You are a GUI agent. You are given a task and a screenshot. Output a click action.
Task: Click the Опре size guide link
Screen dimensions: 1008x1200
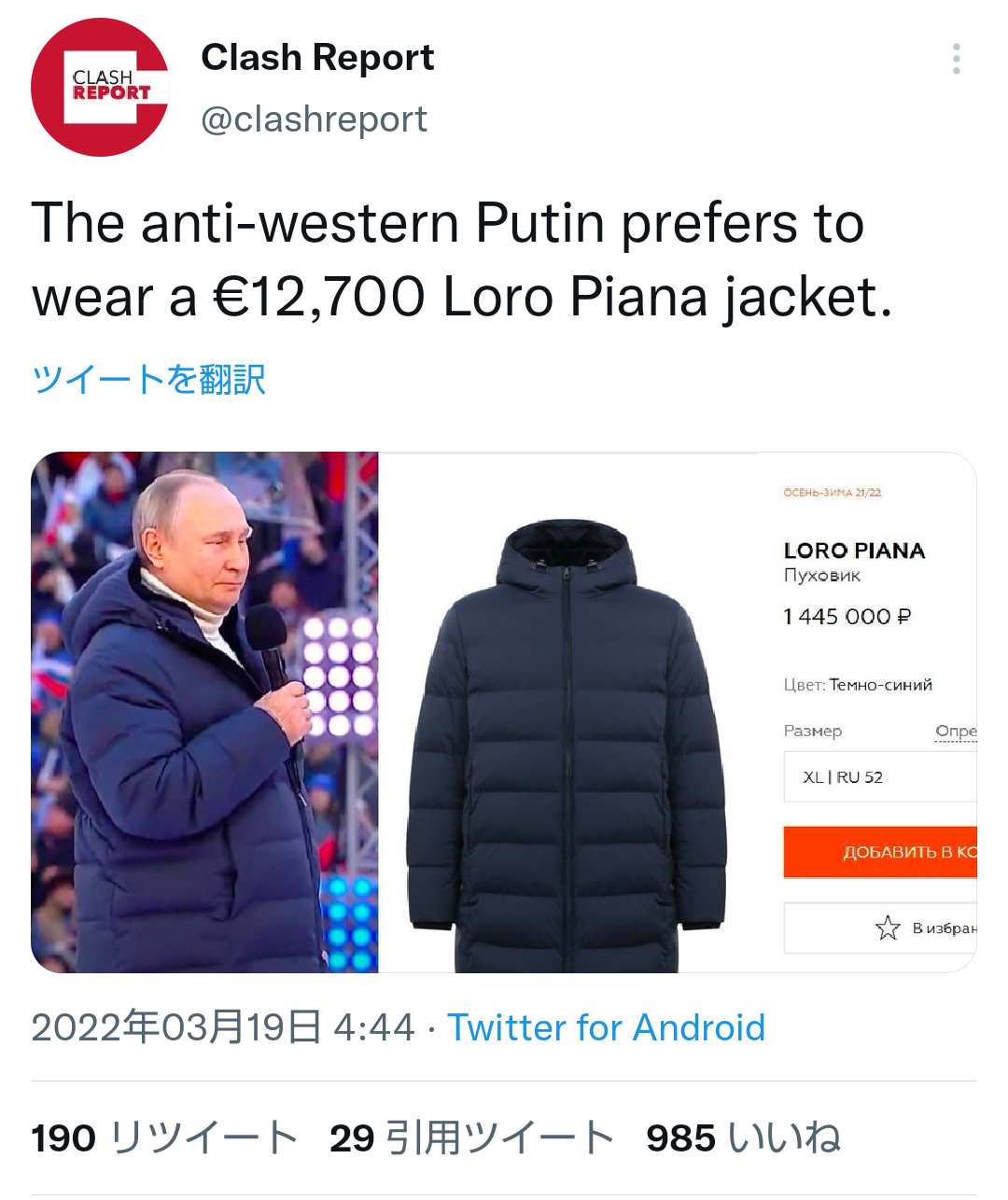click(956, 731)
